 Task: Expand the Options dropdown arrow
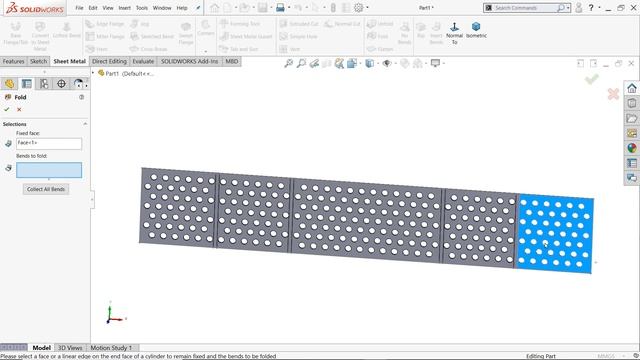[x=367, y=8]
